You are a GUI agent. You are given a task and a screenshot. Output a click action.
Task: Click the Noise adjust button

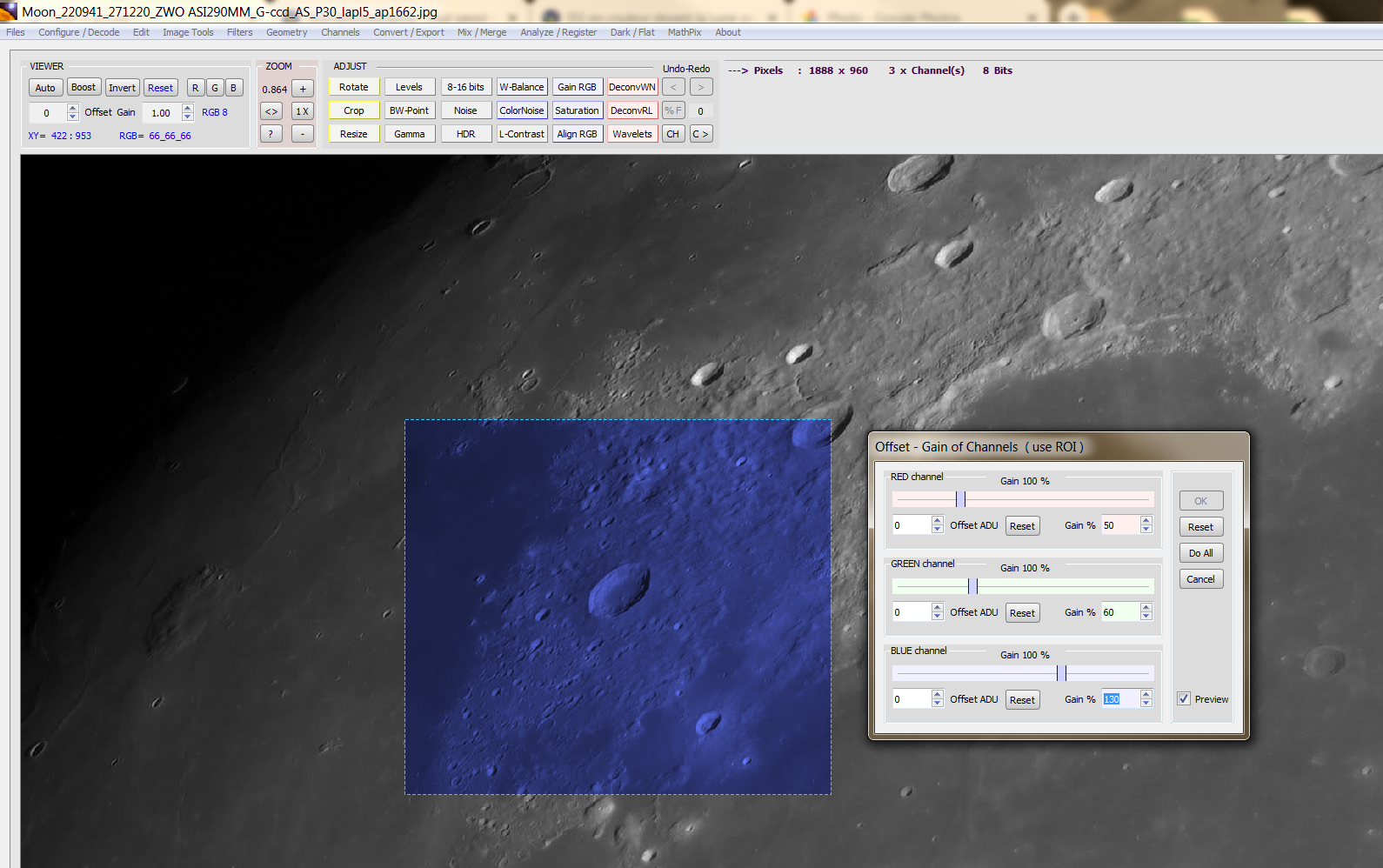(x=466, y=110)
